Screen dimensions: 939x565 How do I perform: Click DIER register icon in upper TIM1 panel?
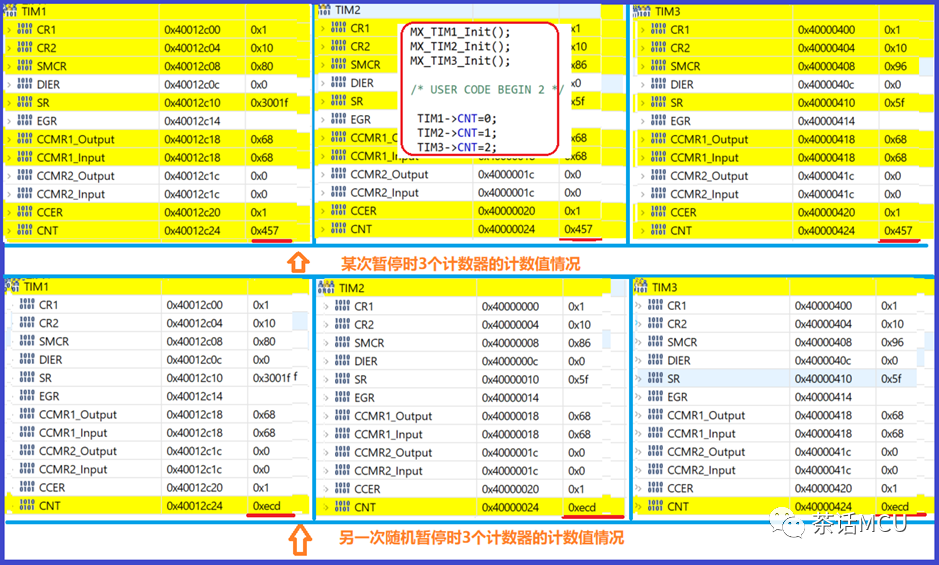[x=25, y=84]
